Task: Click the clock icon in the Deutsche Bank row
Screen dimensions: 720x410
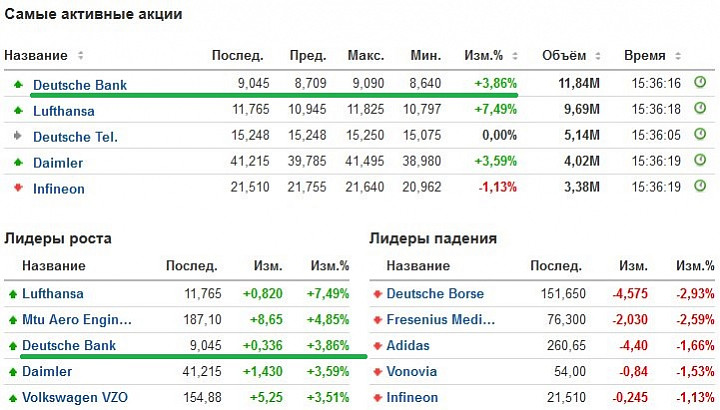Action: click(700, 83)
